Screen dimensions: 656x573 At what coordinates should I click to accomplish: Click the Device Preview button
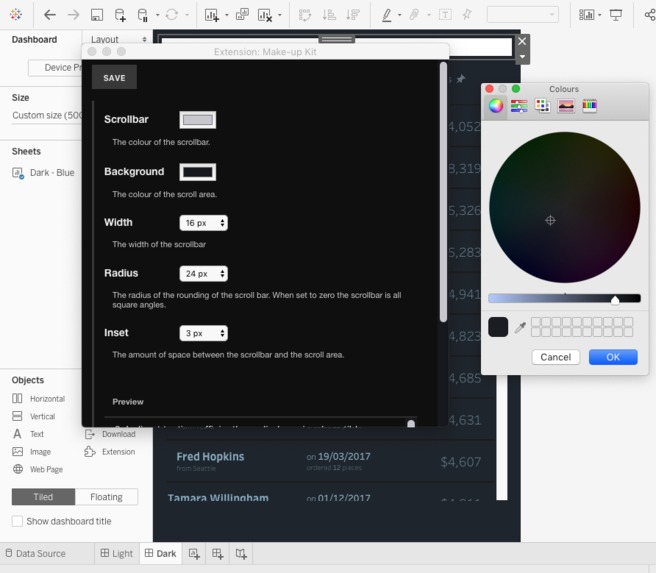click(55, 68)
